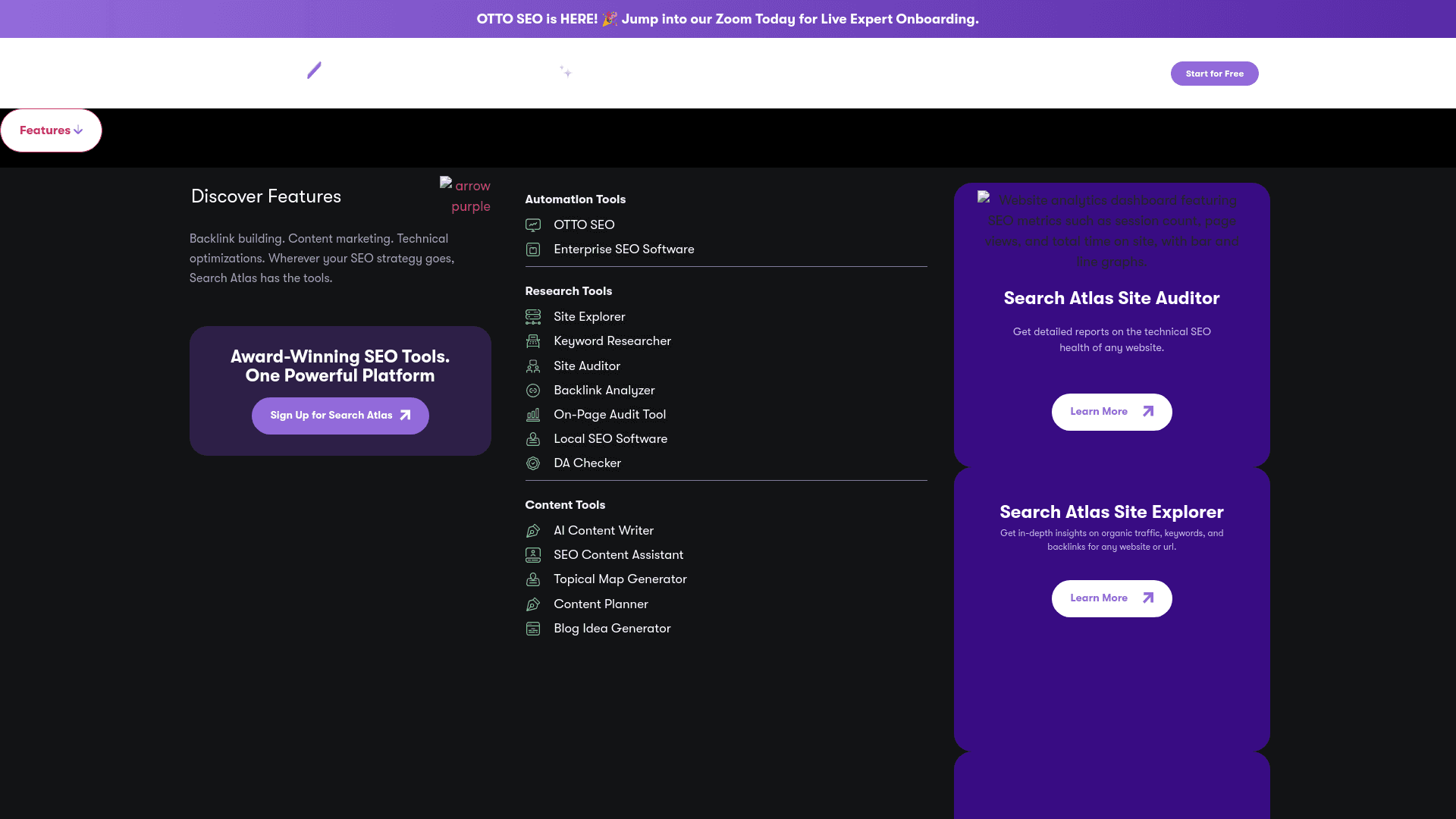The width and height of the screenshot is (1456, 819).
Task: Open Topical Map Generator link
Action: pyautogui.click(x=620, y=579)
